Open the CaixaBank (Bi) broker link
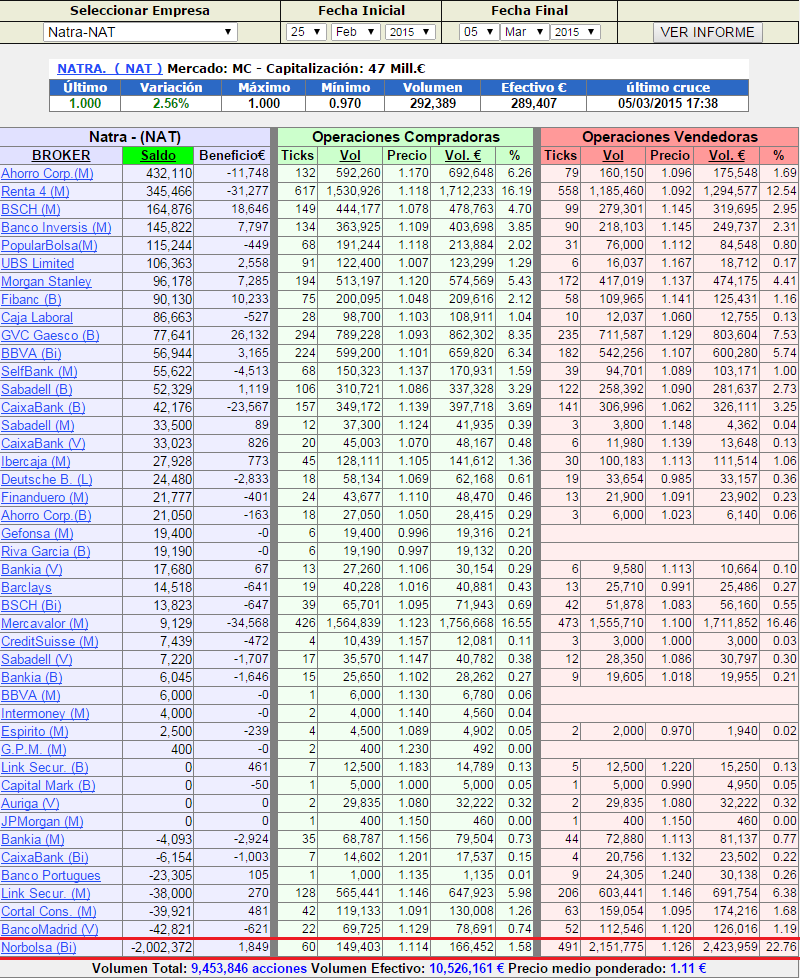Screen dimensions: 800x978 coord(45,858)
